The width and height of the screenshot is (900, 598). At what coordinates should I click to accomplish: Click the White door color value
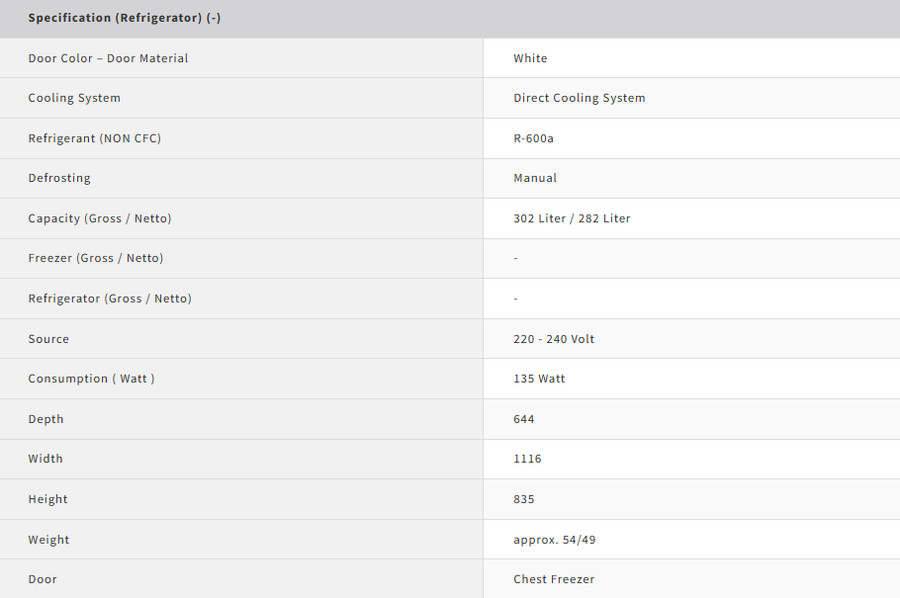coord(530,58)
